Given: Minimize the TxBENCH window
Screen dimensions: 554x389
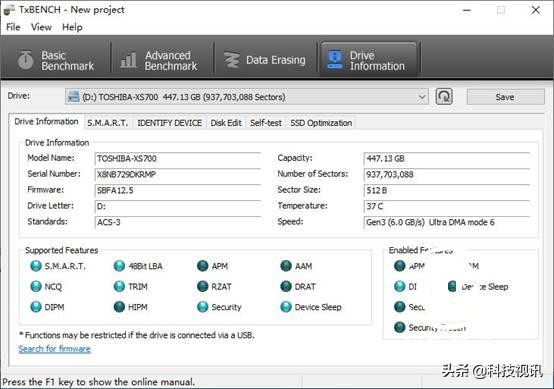Looking at the screenshot, I should pos(467,10).
